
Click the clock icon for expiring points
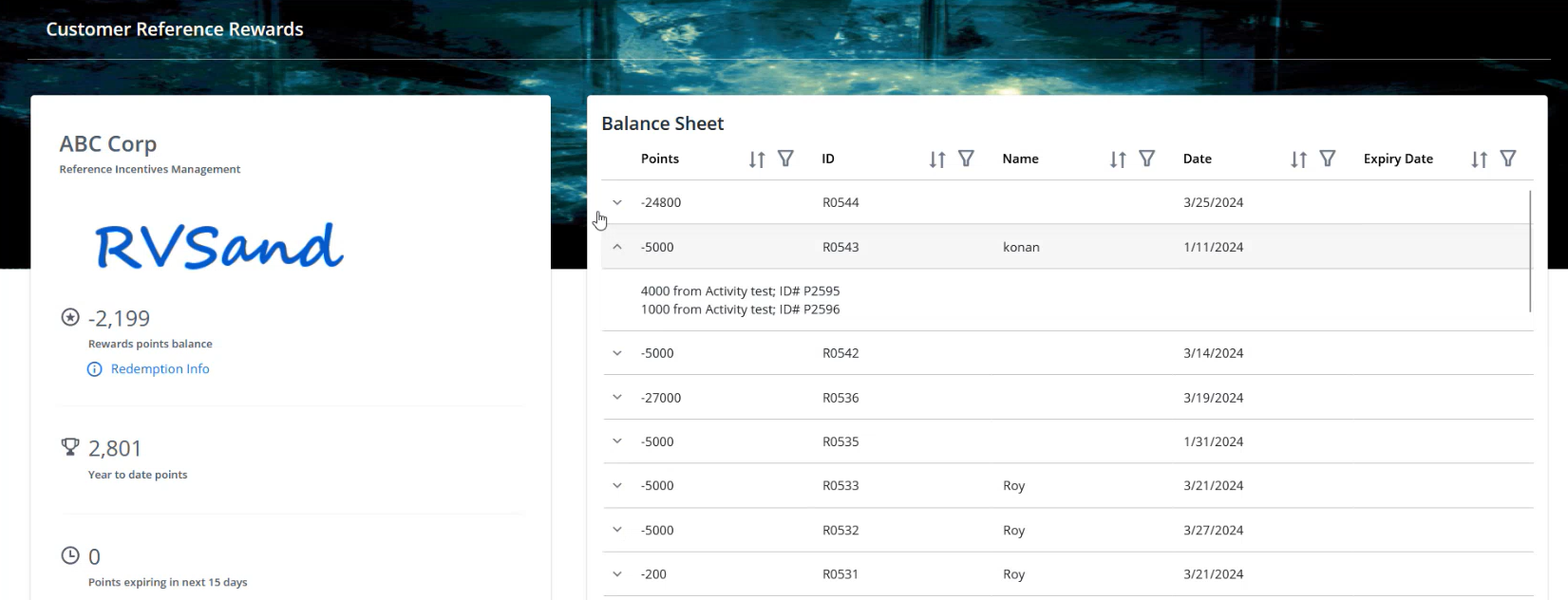(x=70, y=555)
